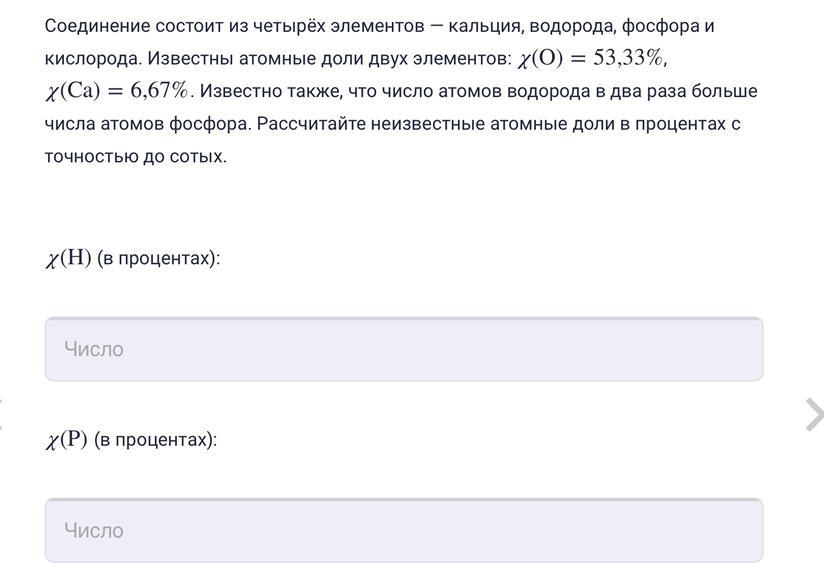This screenshot has width=824, height=576.
Task: Click the χ(O) = 53,33% formula
Action: [591, 58]
